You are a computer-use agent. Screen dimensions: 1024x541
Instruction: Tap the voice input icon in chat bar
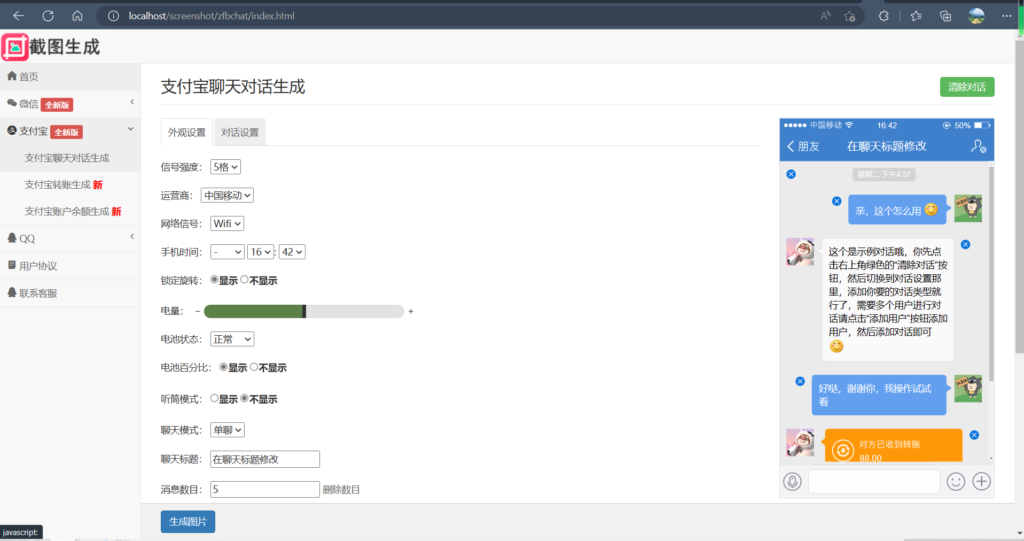tap(792, 482)
